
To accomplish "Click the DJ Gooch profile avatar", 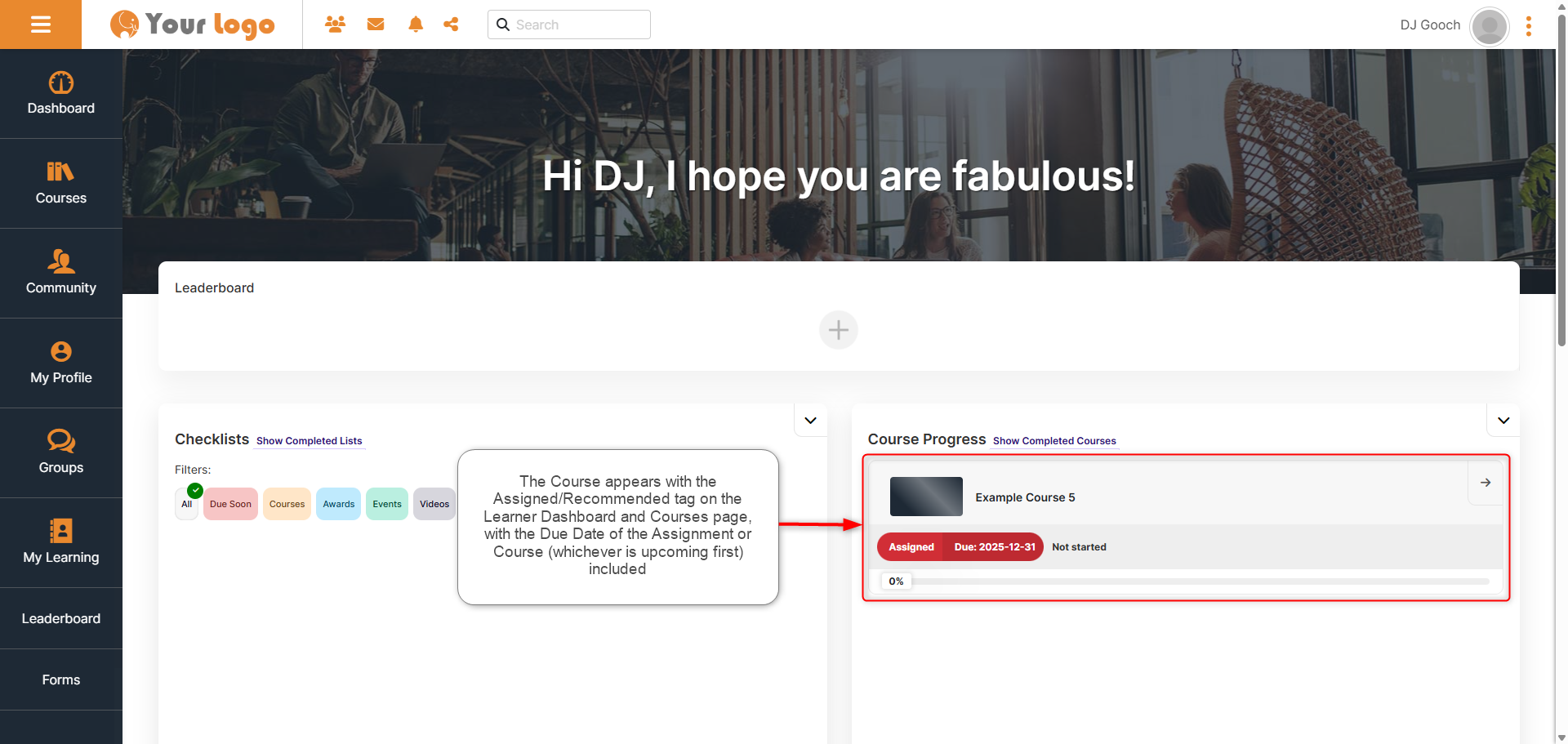I will [1489, 26].
